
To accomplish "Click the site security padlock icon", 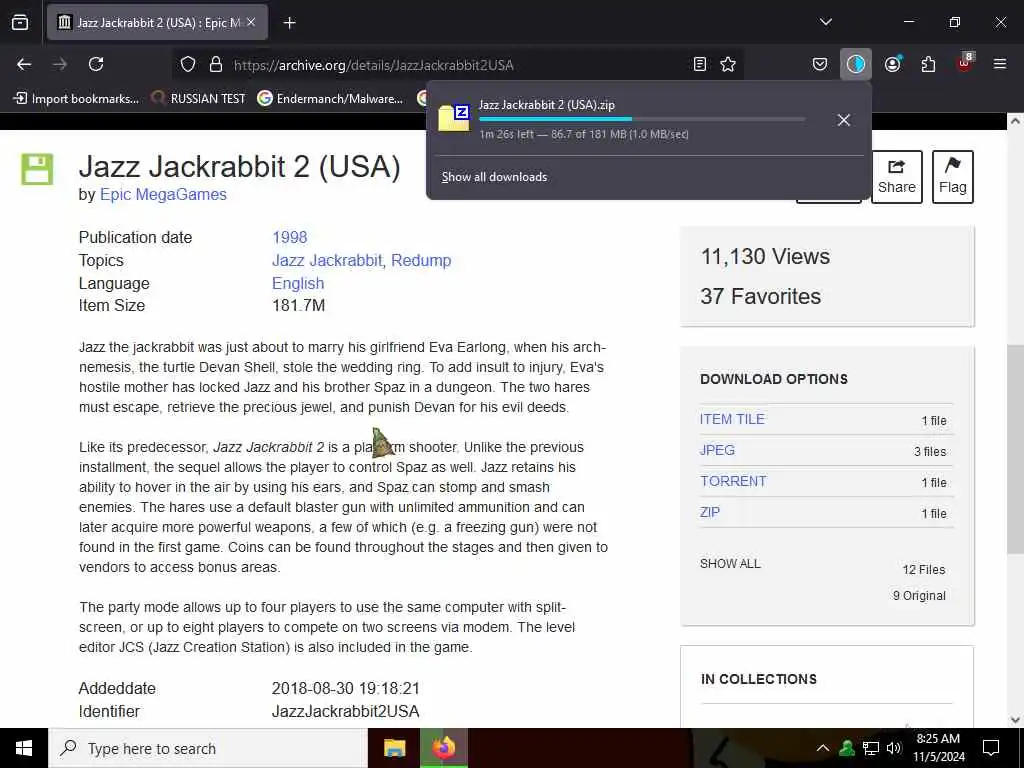I will click(x=216, y=65).
